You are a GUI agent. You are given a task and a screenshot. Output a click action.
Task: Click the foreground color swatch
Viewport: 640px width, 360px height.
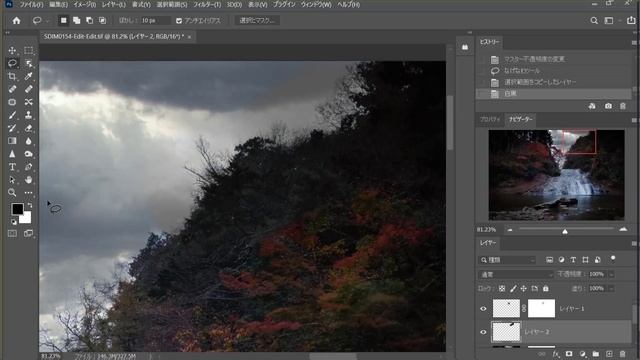pos(17,209)
